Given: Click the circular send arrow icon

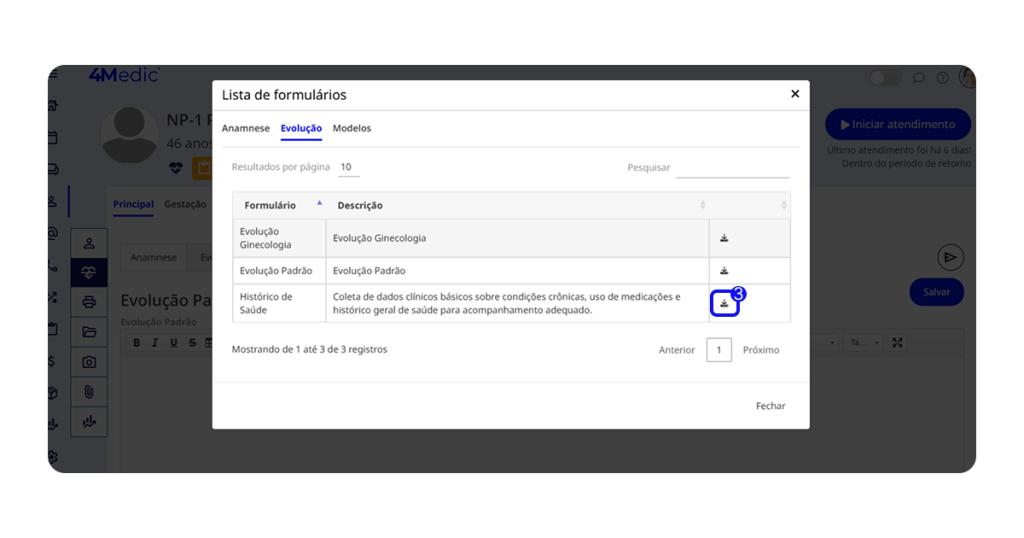Looking at the screenshot, I should click(950, 257).
